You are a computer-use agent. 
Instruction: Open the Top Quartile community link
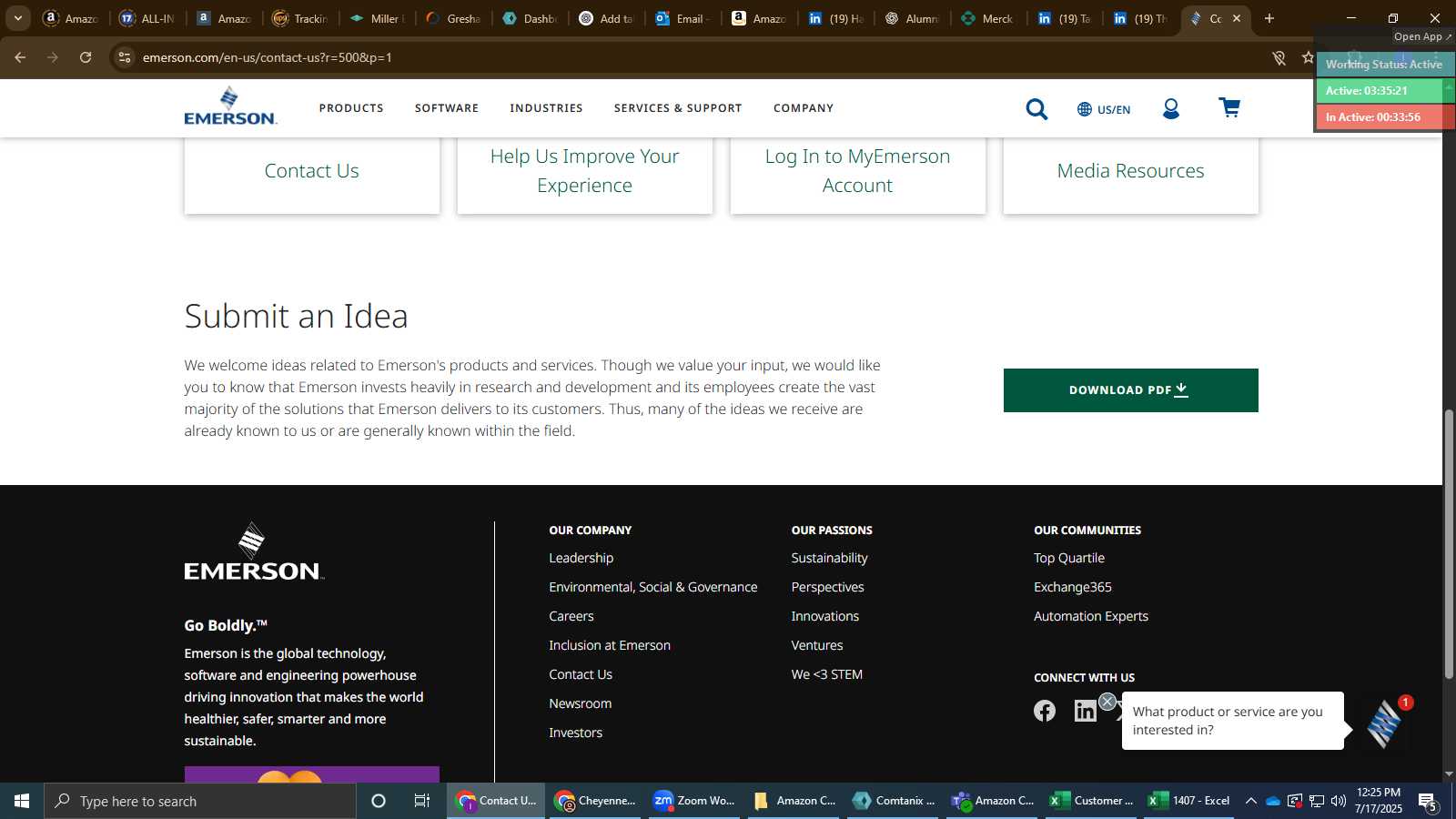pyautogui.click(x=1068, y=558)
